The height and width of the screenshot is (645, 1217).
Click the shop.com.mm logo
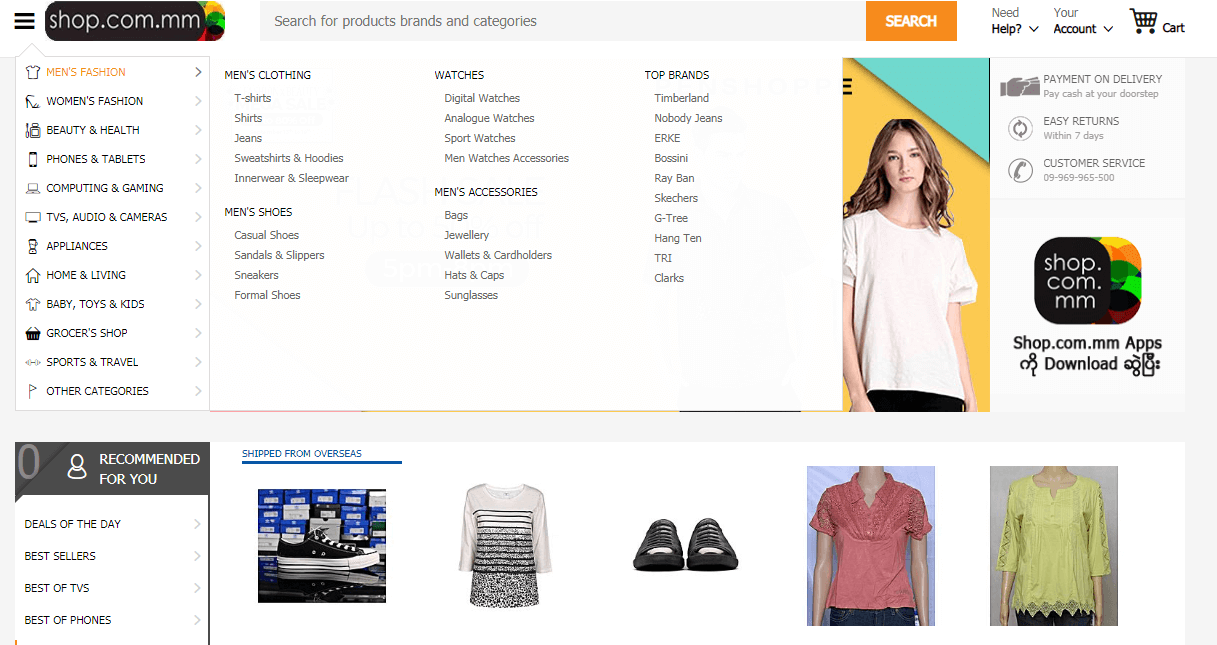coord(135,21)
